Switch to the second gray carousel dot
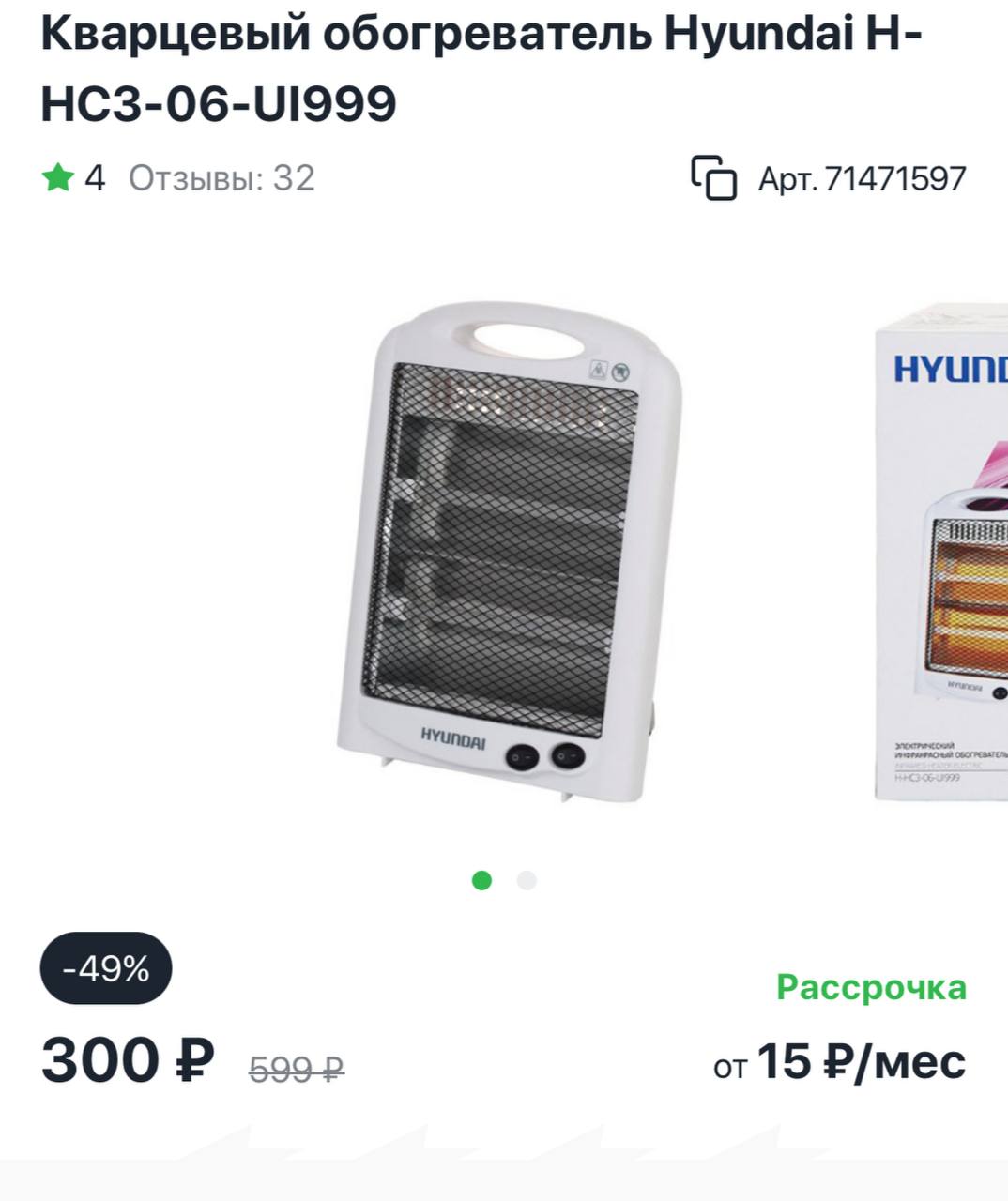The width and height of the screenshot is (1008, 1201). coord(527,880)
